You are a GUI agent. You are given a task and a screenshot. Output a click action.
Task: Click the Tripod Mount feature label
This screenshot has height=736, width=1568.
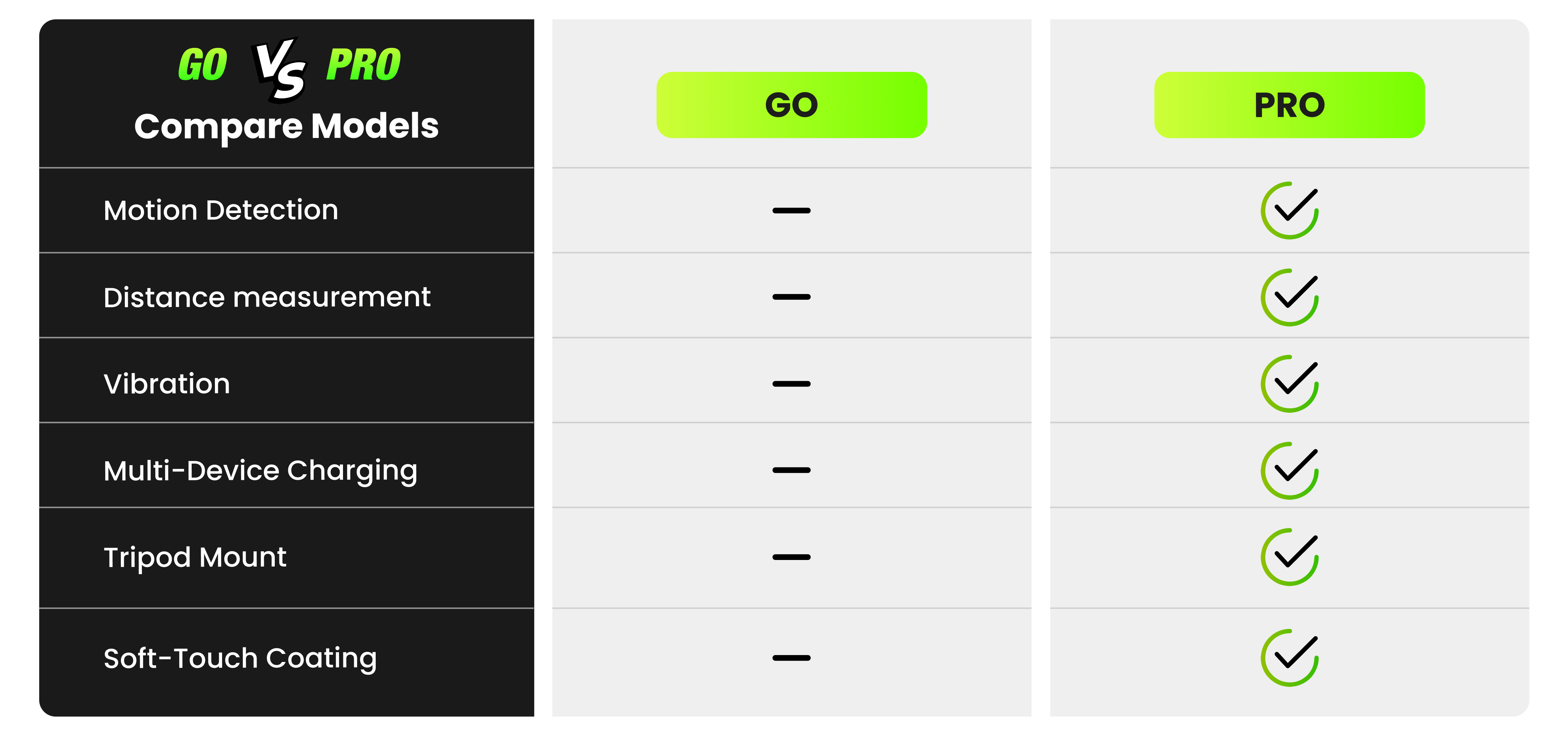click(x=195, y=558)
